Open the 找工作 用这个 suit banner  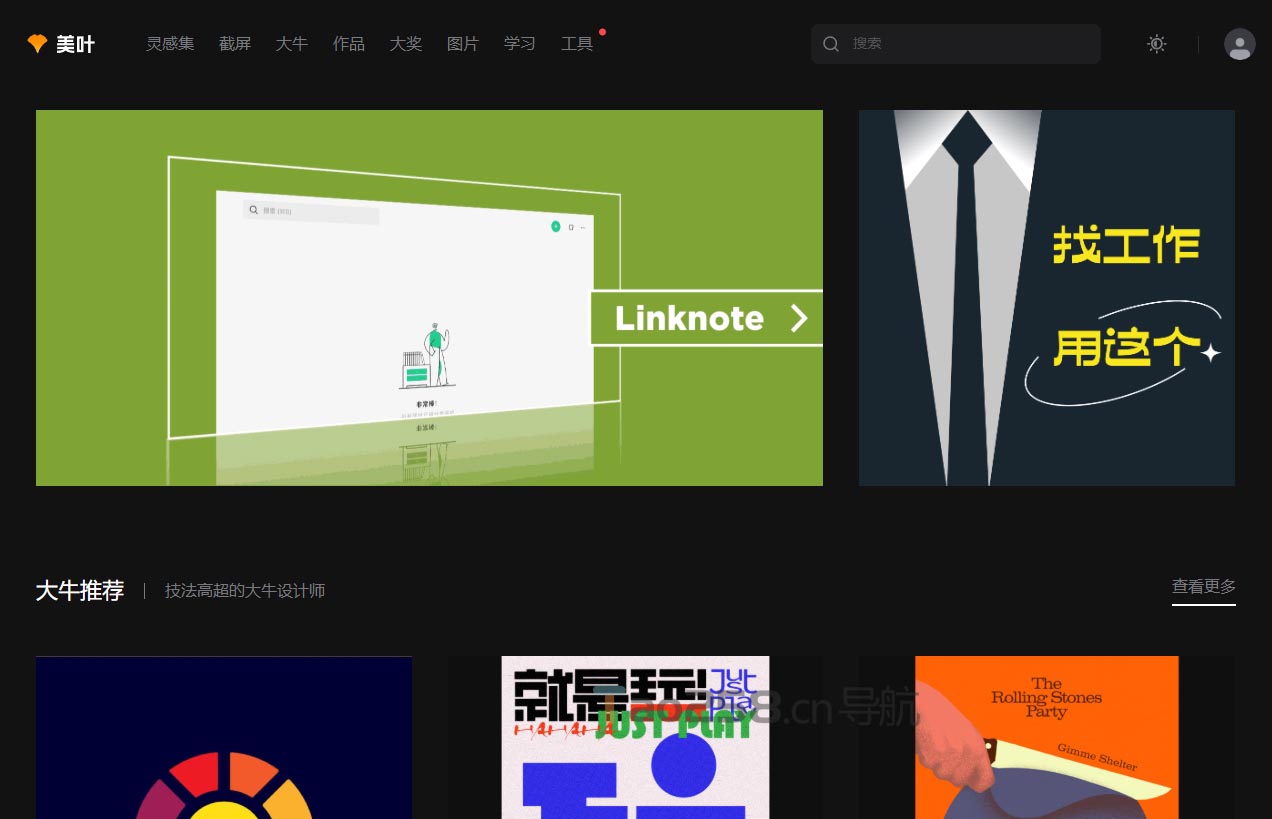point(1047,298)
